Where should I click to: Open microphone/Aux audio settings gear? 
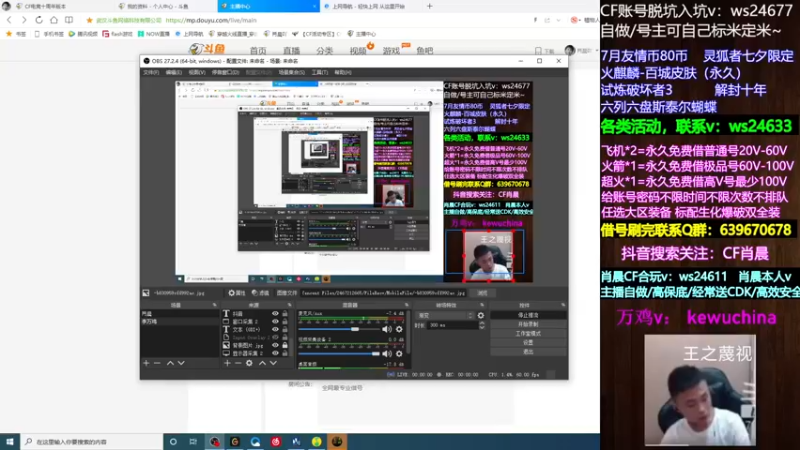click(x=399, y=330)
